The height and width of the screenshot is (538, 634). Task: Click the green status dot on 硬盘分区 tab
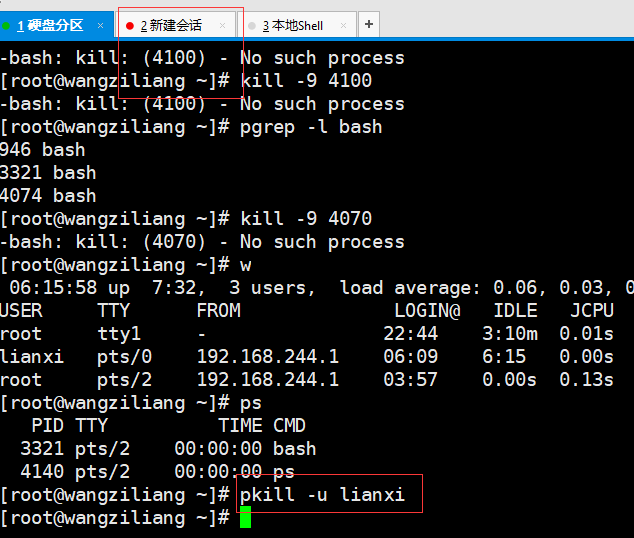point(6,26)
